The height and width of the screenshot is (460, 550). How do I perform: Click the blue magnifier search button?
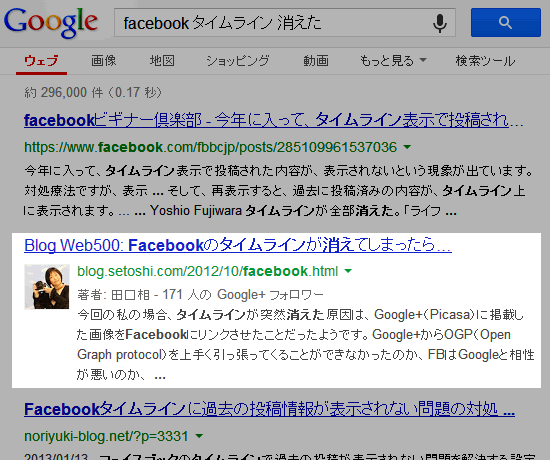click(x=505, y=23)
